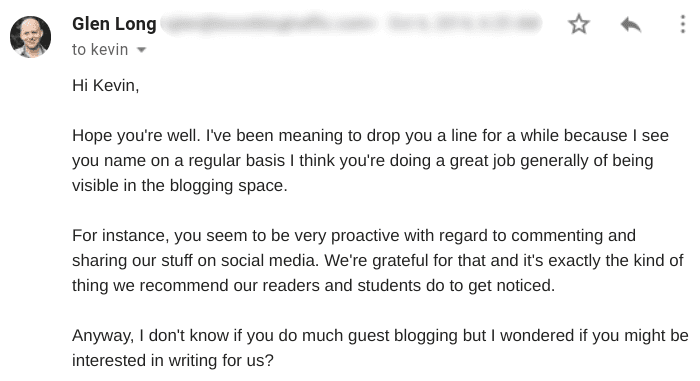Expand recipient details arrow beside 'to kevin'
The image size is (700, 381).
tap(142, 50)
